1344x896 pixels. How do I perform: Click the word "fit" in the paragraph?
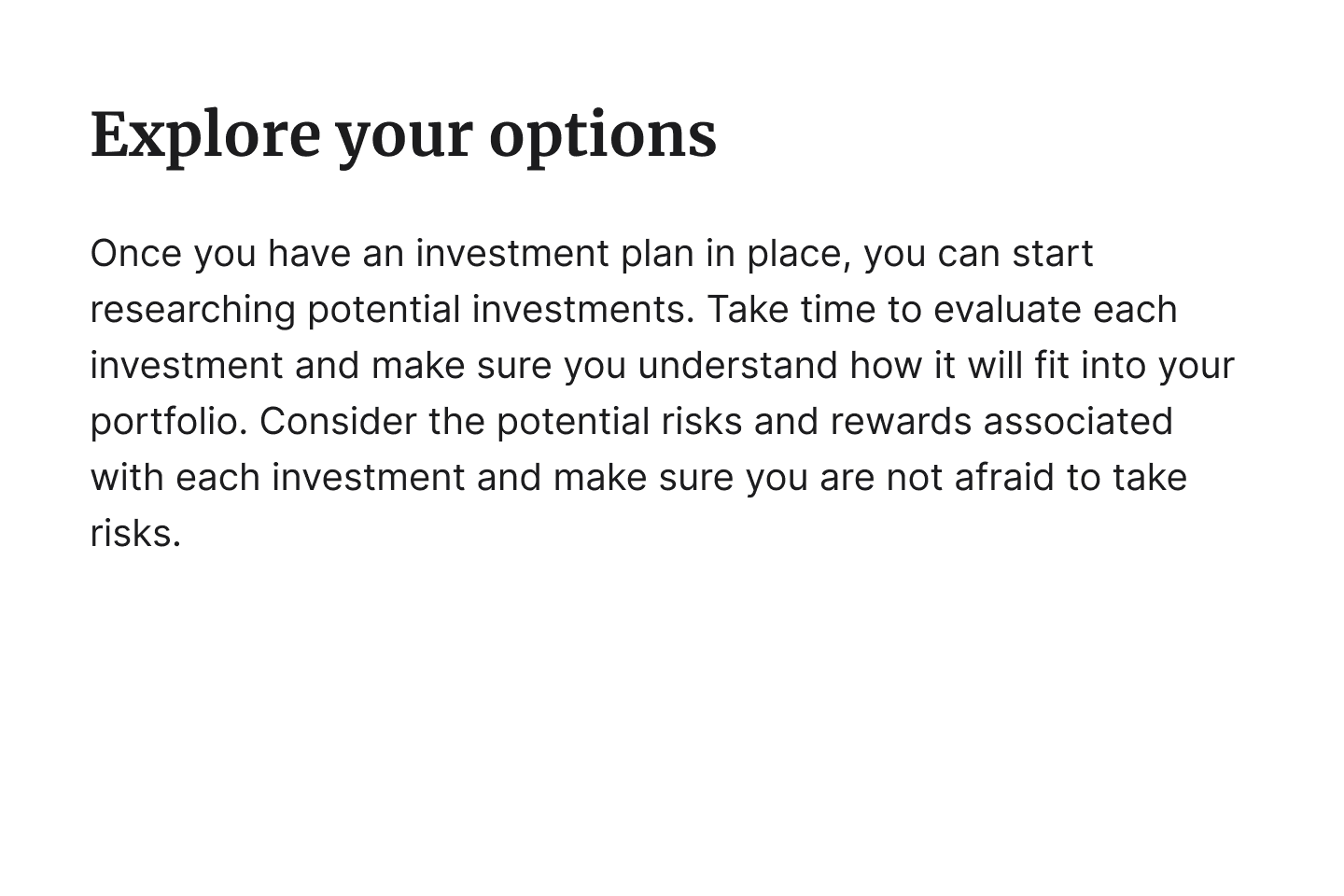click(x=1051, y=366)
